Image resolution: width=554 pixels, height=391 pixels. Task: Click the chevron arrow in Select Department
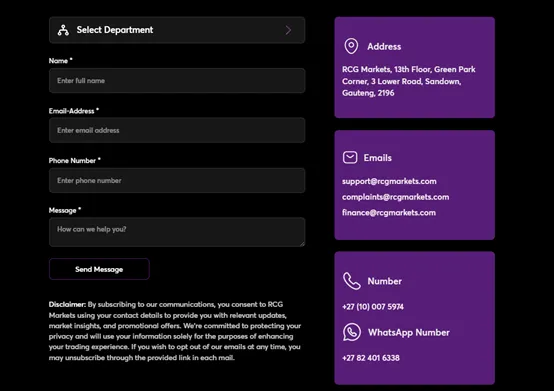288,30
